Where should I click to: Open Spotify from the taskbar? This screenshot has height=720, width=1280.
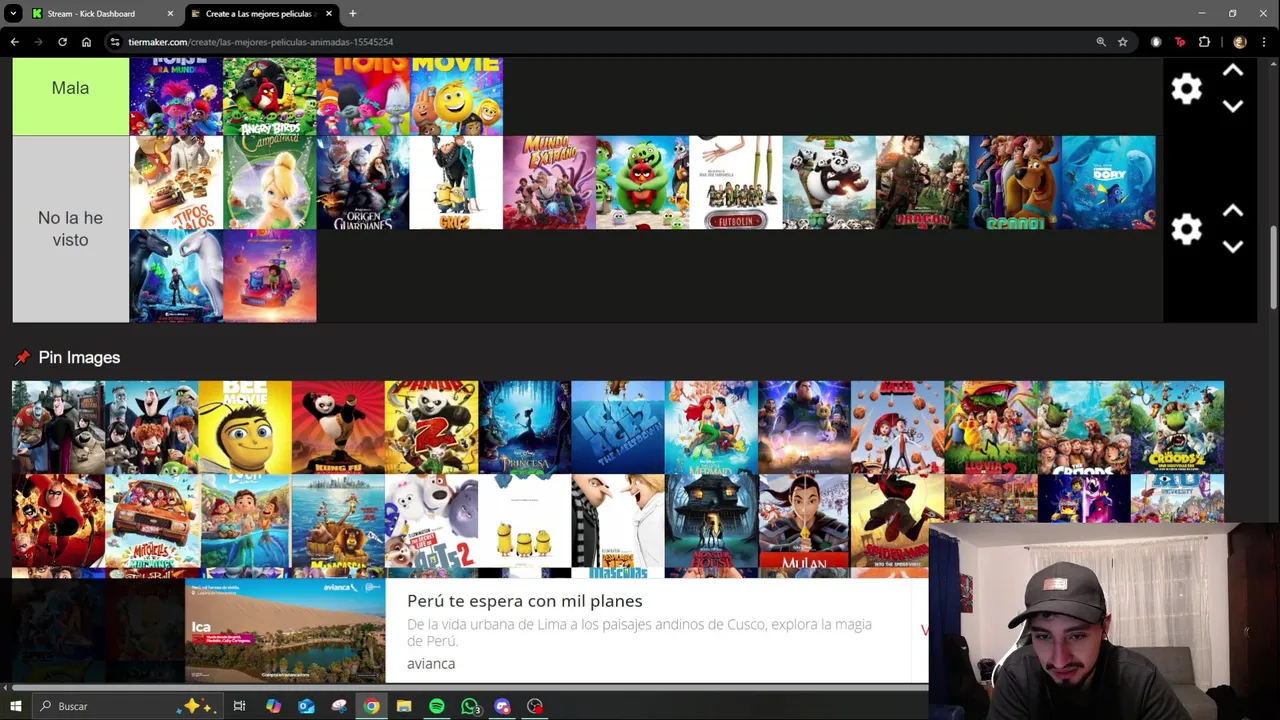click(437, 706)
